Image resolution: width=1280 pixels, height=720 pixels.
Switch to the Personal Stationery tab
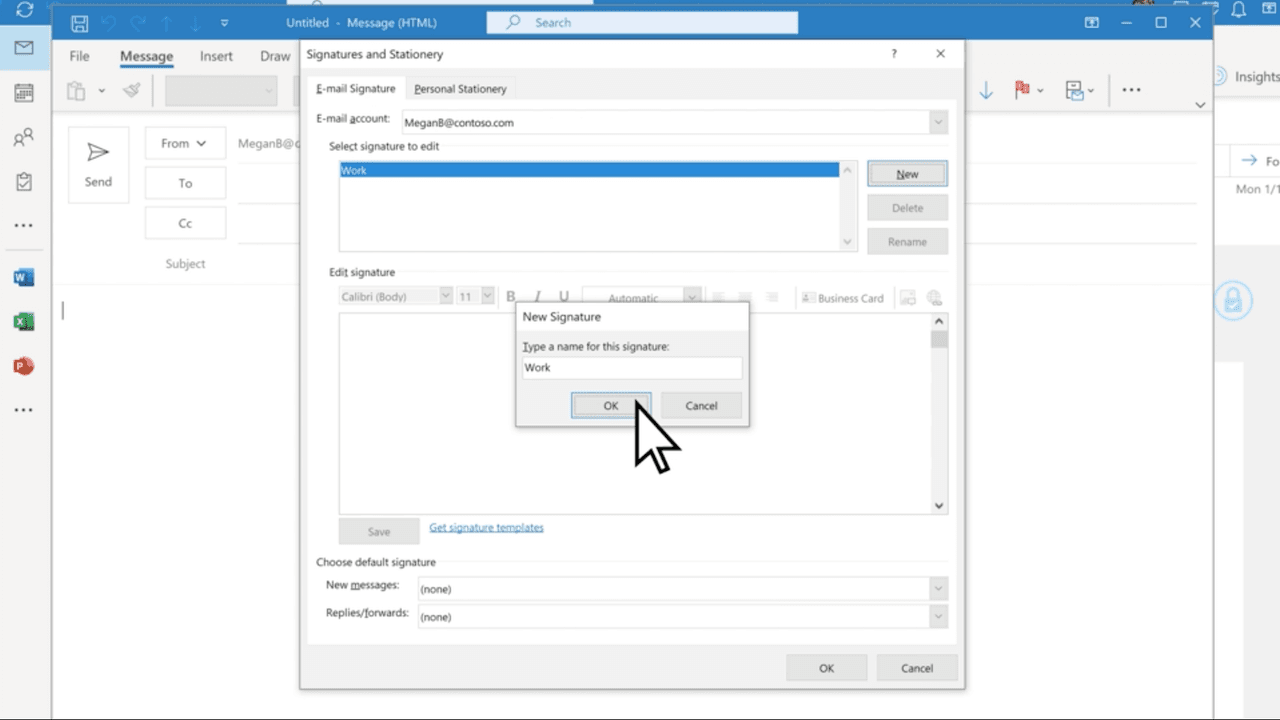(460, 88)
